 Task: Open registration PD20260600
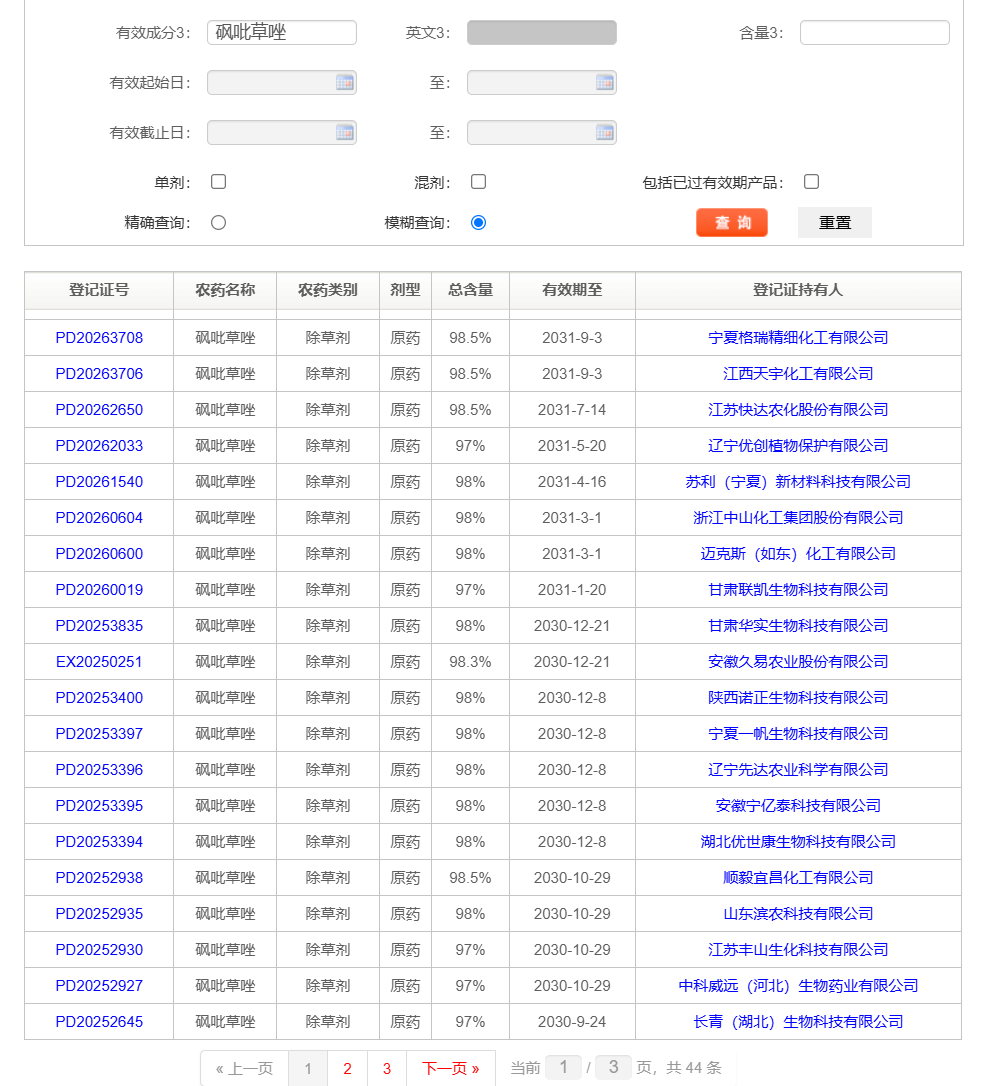(x=99, y=554)
